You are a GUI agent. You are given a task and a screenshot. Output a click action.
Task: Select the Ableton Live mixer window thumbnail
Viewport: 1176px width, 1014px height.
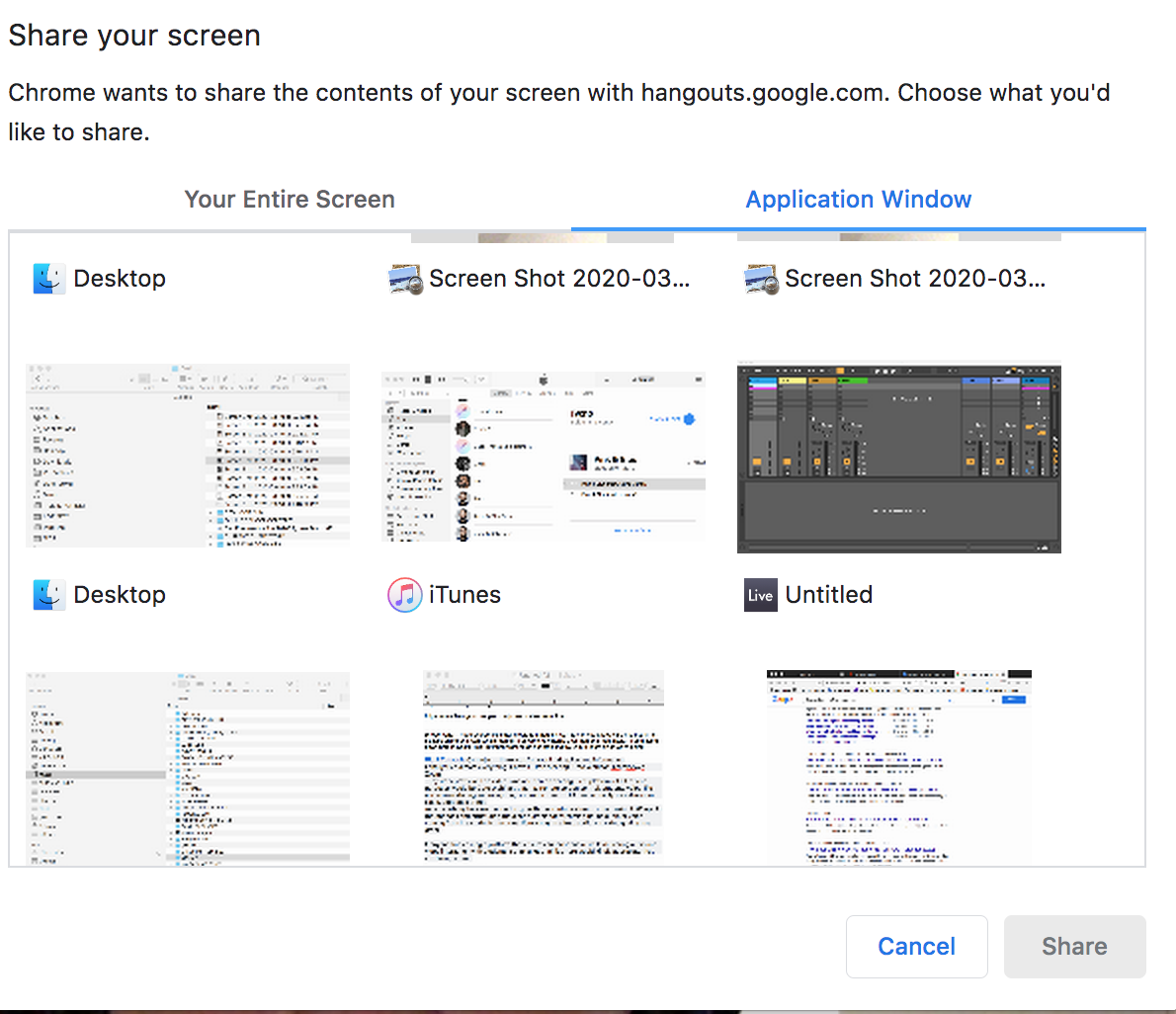coord(899,458)
